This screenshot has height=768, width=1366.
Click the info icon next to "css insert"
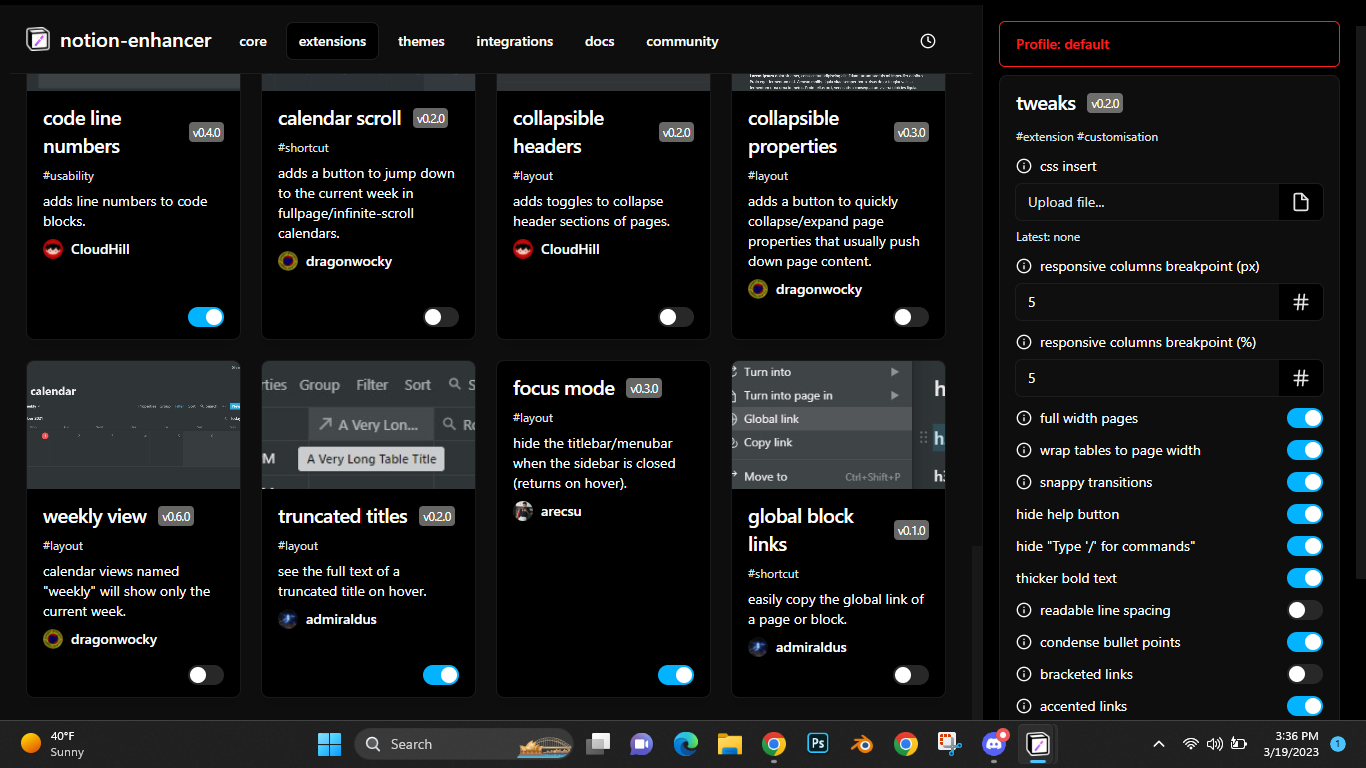point(1023,168)
